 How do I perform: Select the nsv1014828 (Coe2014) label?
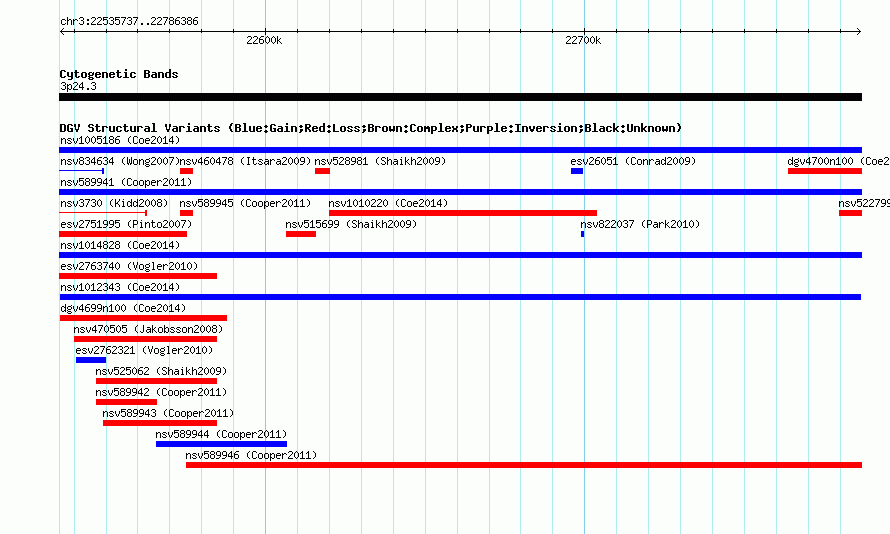point(120,245)
